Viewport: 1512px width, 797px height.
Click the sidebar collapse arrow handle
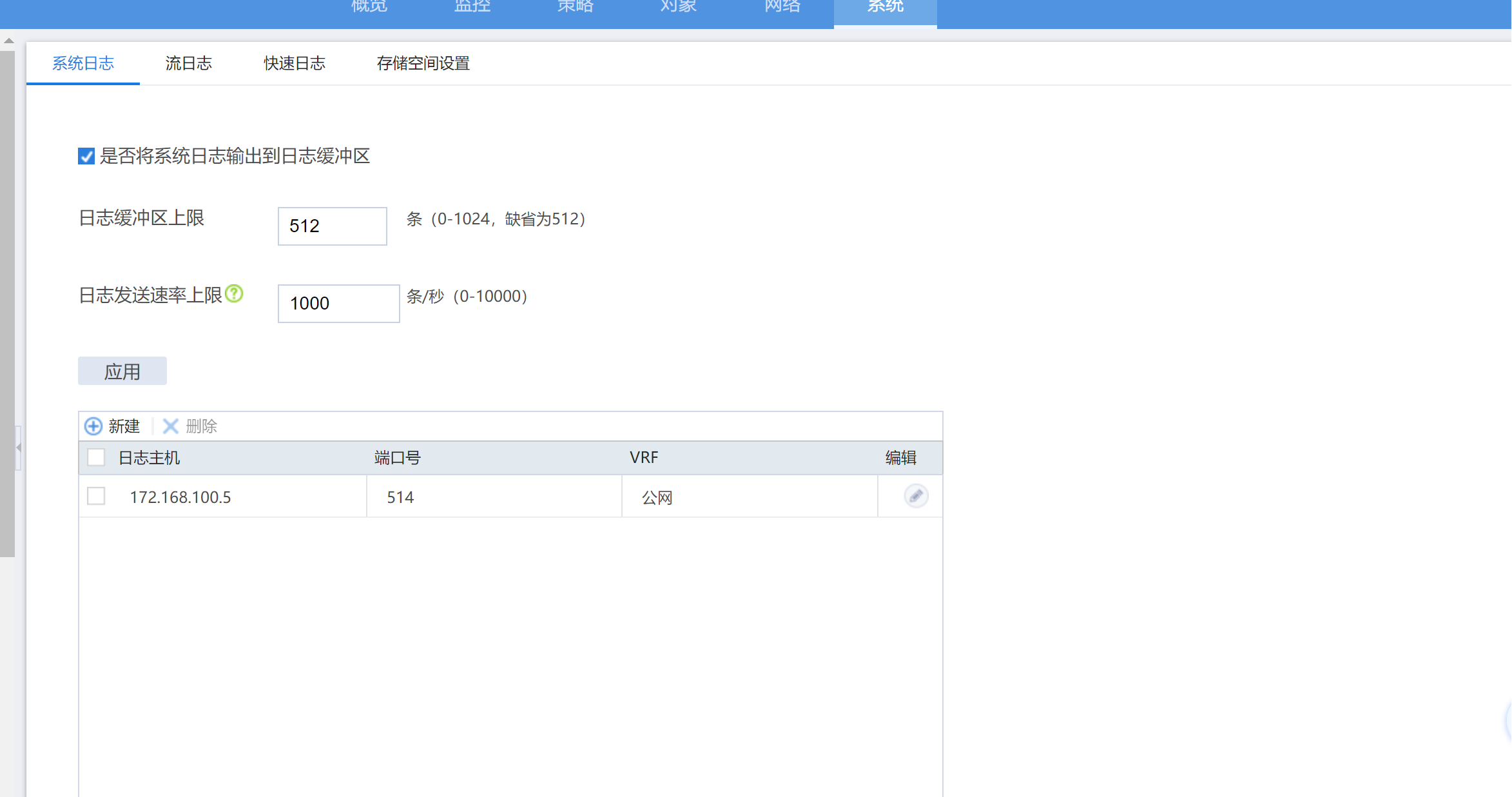19,447
